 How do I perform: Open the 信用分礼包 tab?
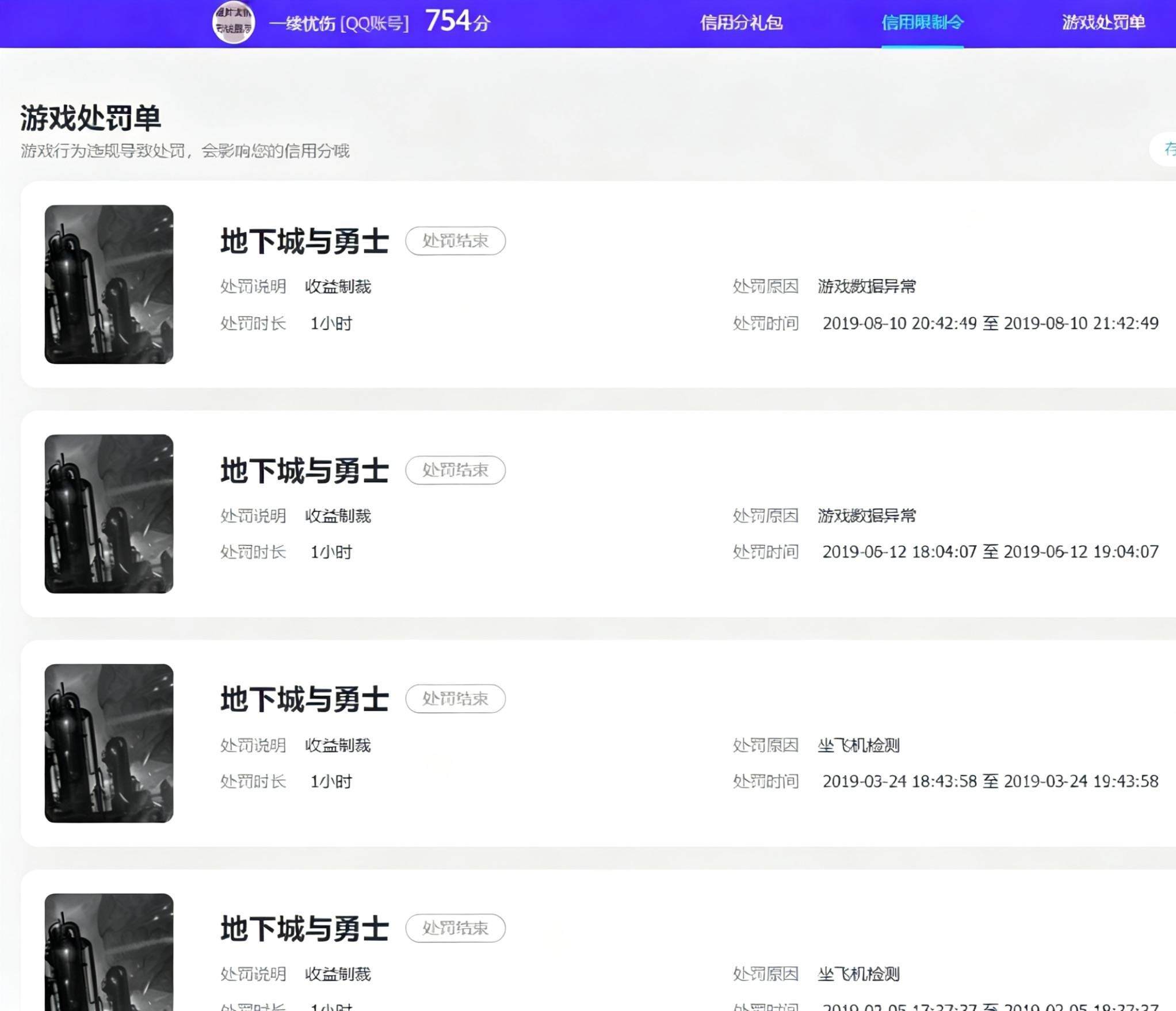point(741,22)
